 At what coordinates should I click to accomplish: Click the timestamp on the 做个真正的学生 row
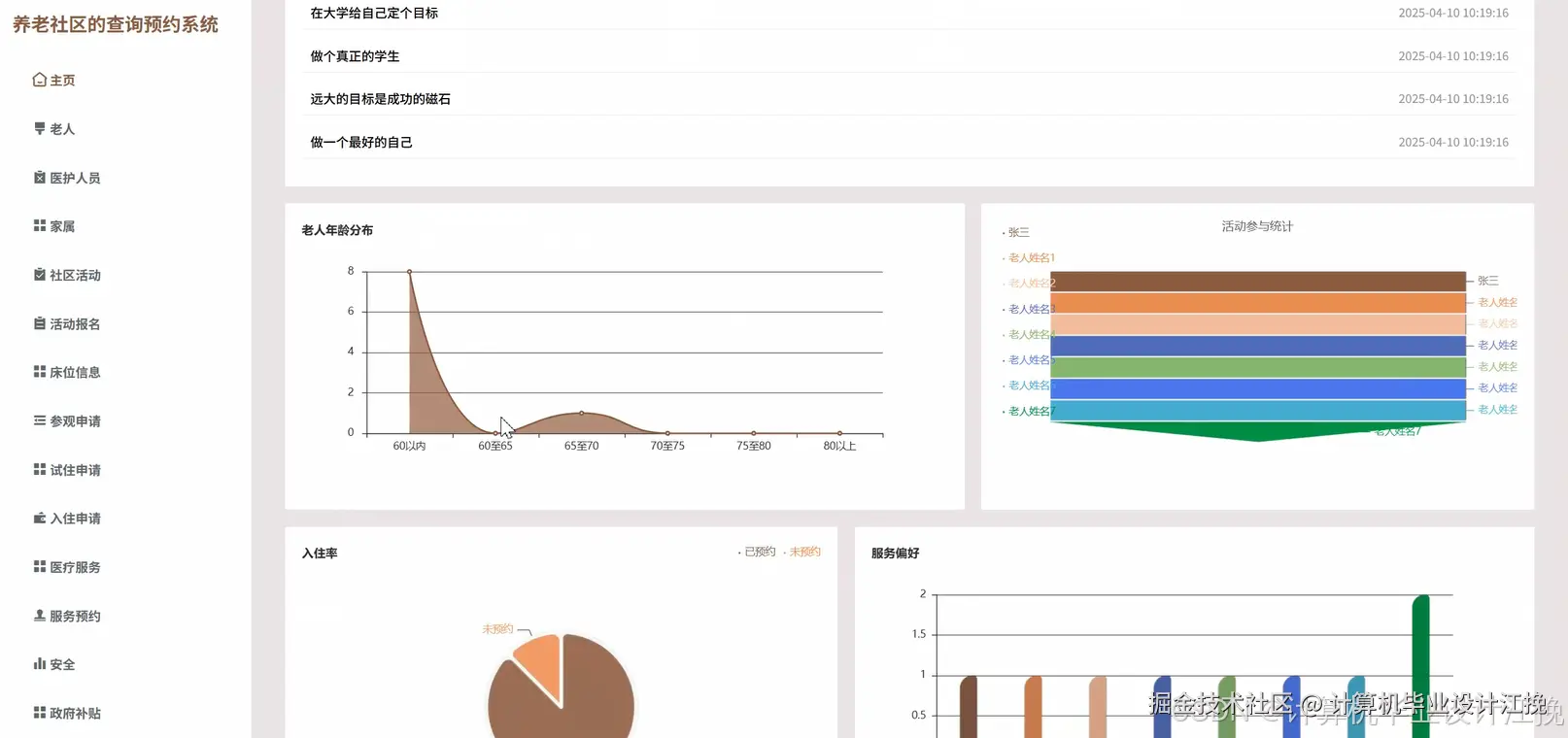(x=1453, y=56)
